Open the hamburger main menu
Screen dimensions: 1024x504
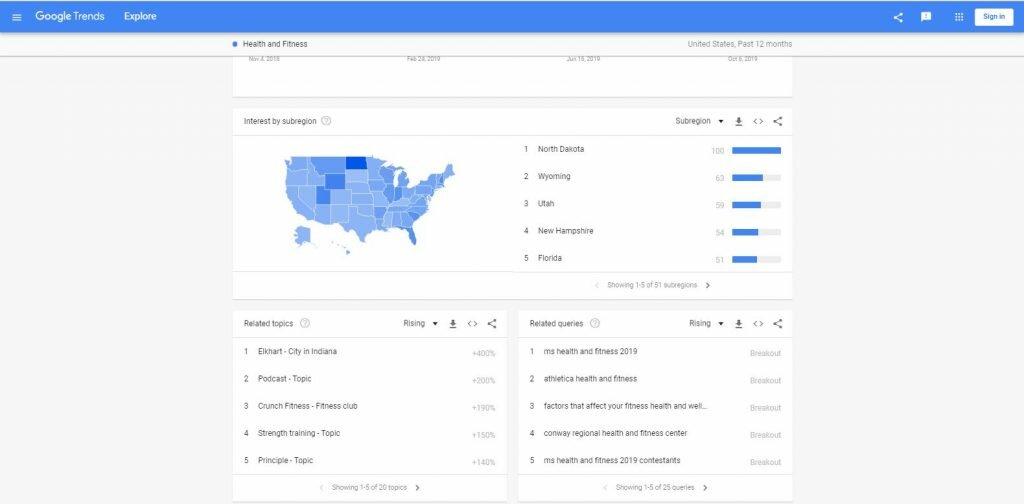coord(17,17)
